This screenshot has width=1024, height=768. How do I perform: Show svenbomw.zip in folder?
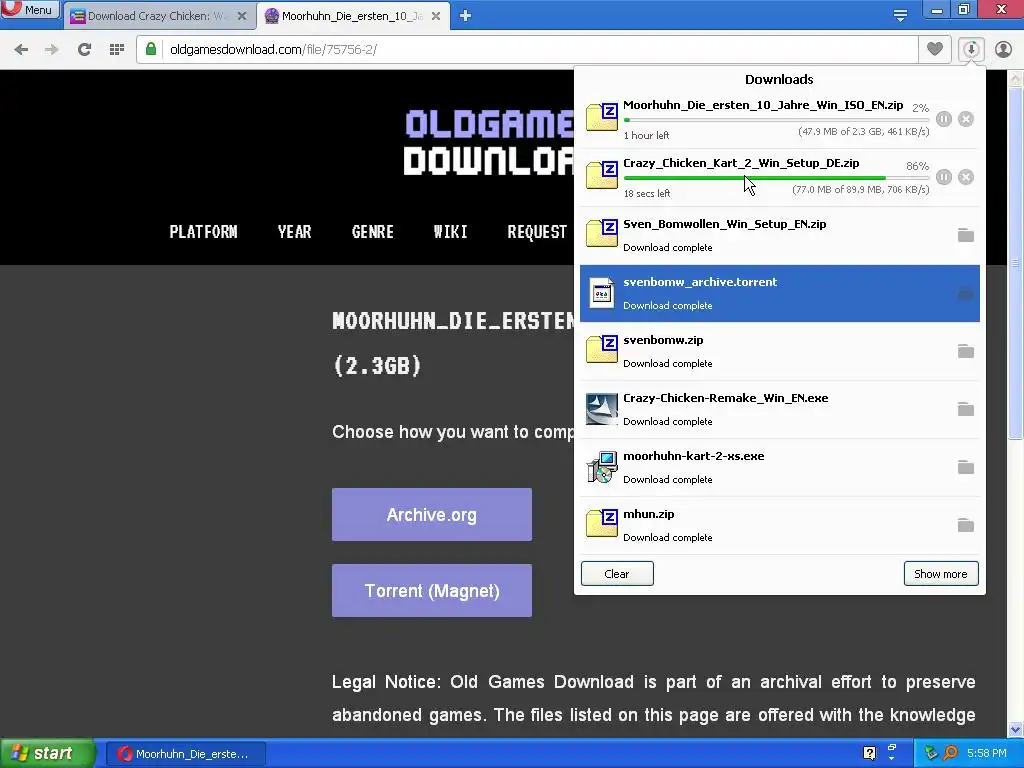[966, 351]
